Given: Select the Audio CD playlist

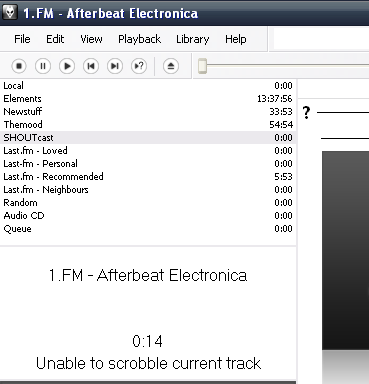Looking at the screenshot, I should coord(148,216).
